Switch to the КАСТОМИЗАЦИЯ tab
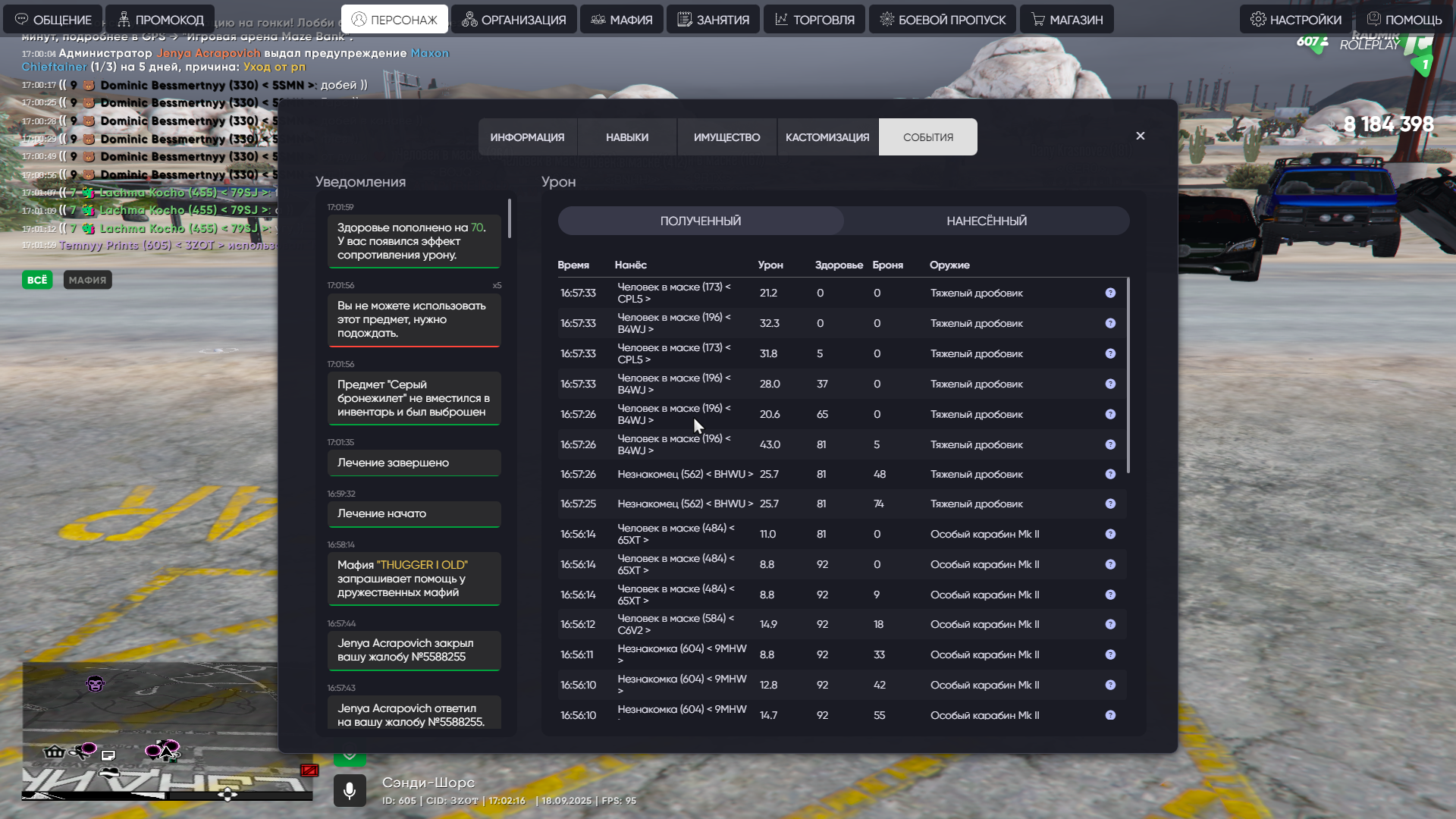This screenshot has width=1456, height=819. point(827,137)
